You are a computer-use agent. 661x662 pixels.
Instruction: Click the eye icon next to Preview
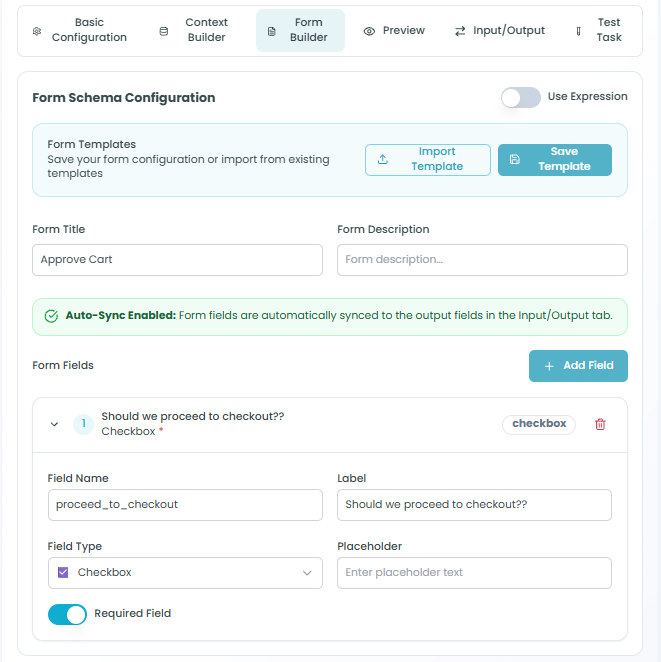[369, 31]
